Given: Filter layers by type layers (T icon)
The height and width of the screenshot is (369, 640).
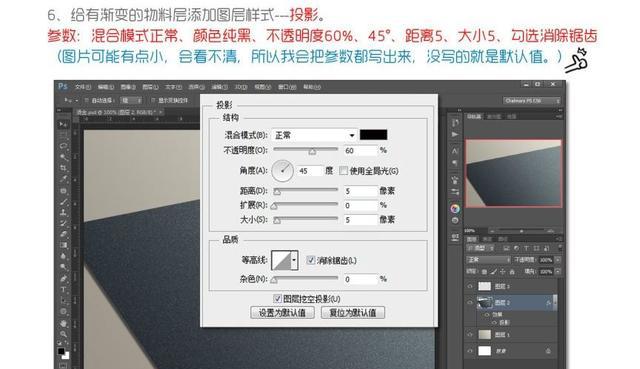Looking at the screenshot, I should click(x=526, y=248).
